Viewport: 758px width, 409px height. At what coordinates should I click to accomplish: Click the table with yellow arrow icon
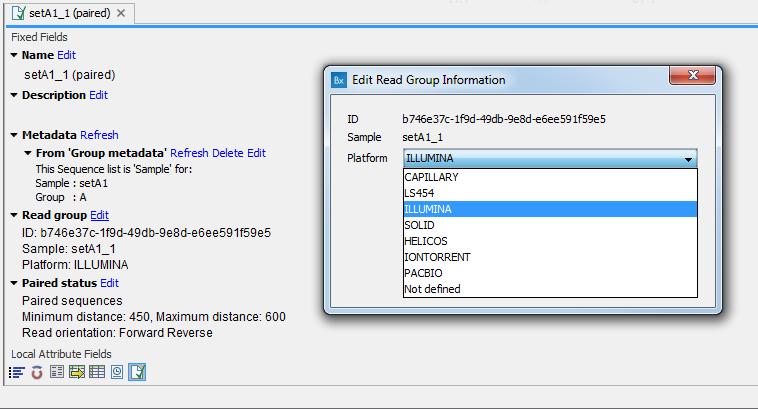(x=77, y=372)
